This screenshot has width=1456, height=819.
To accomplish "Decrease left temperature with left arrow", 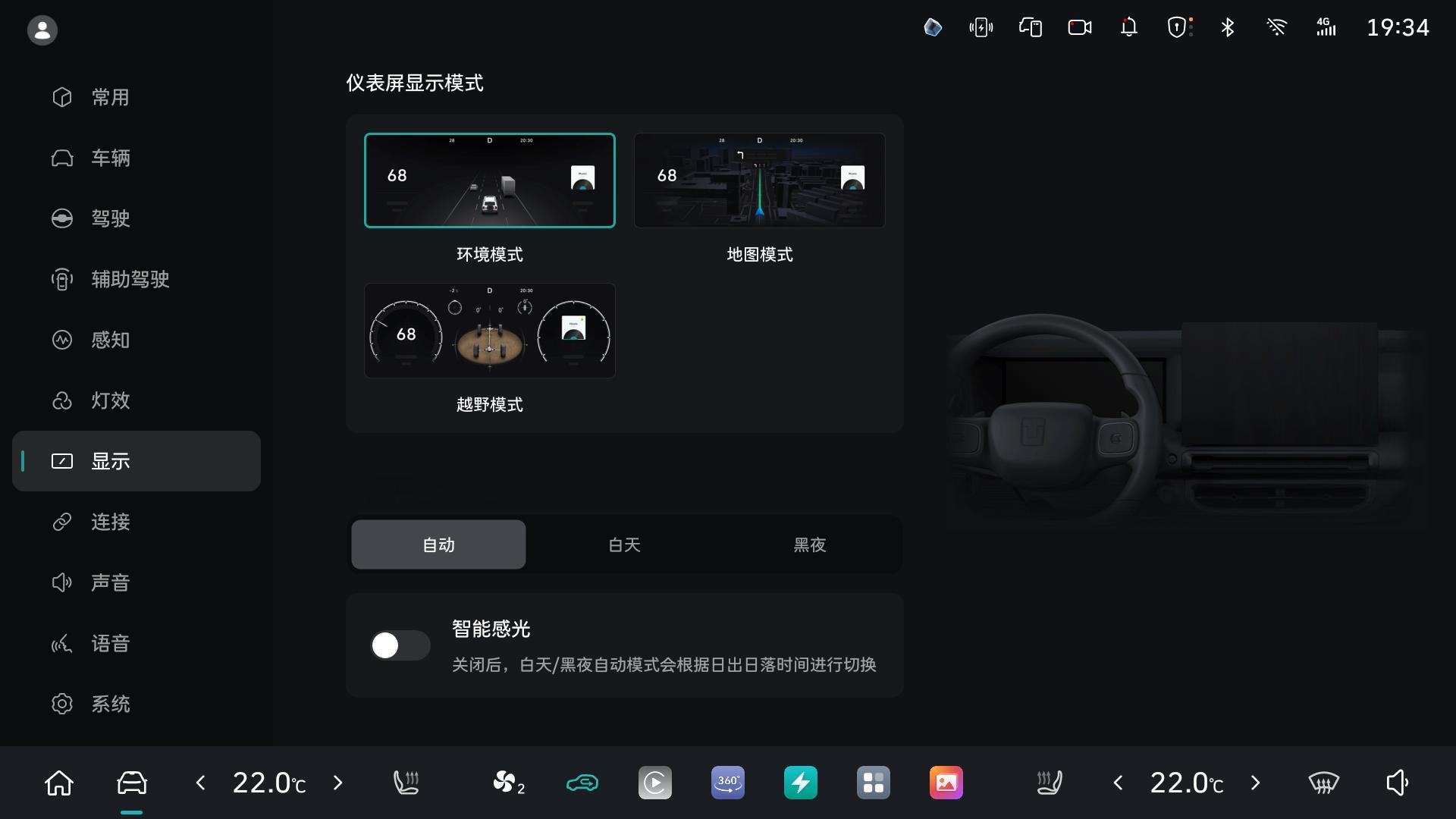I will 200,783.
